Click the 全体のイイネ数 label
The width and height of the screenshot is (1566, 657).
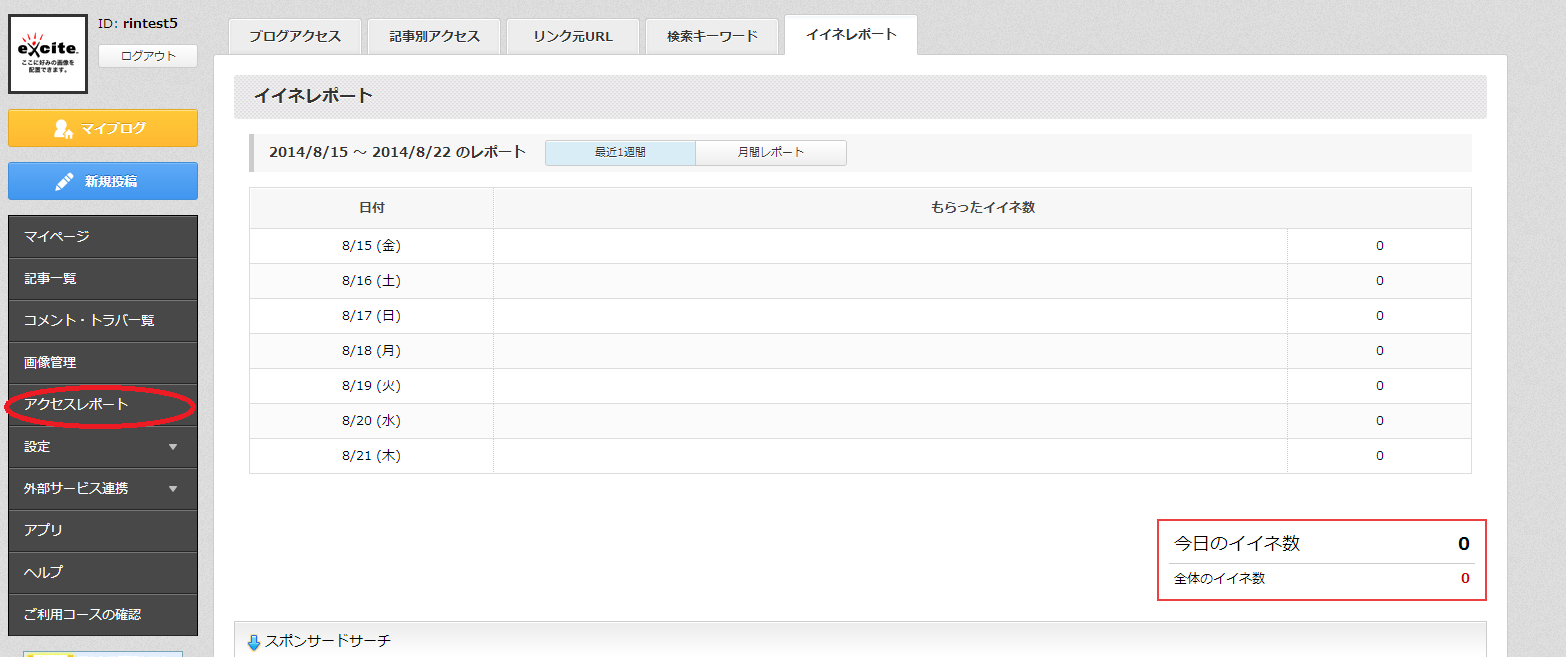(x=1219, y=578)
